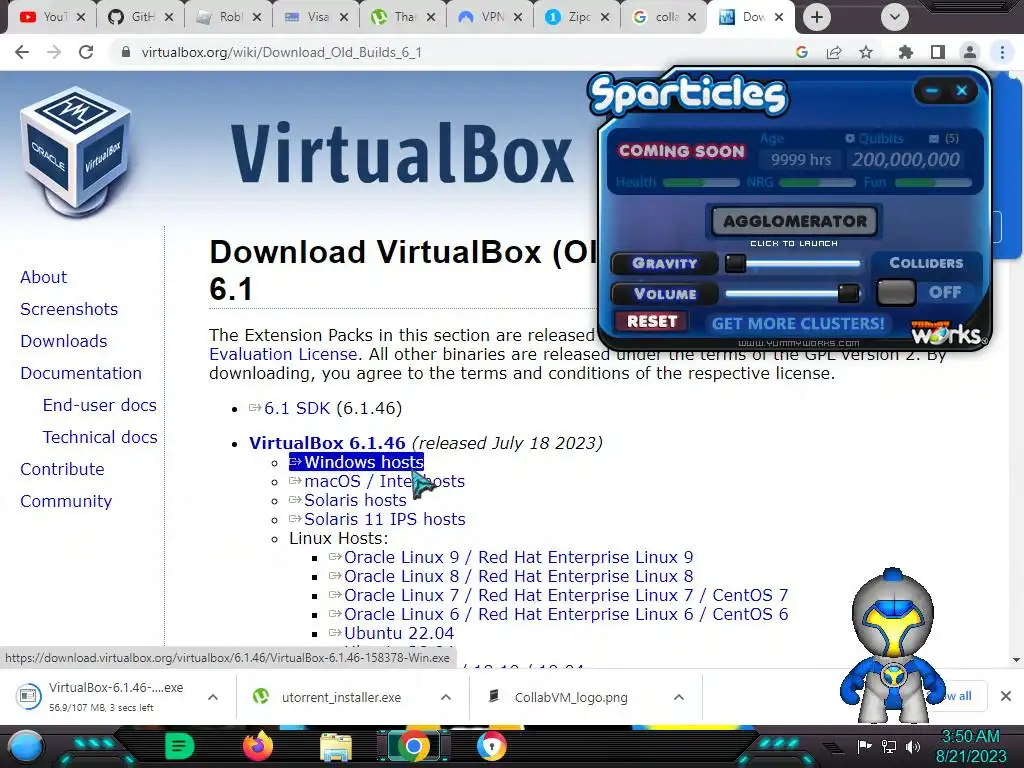Click the Sparticles Volume slider handle

pos(848,293)
